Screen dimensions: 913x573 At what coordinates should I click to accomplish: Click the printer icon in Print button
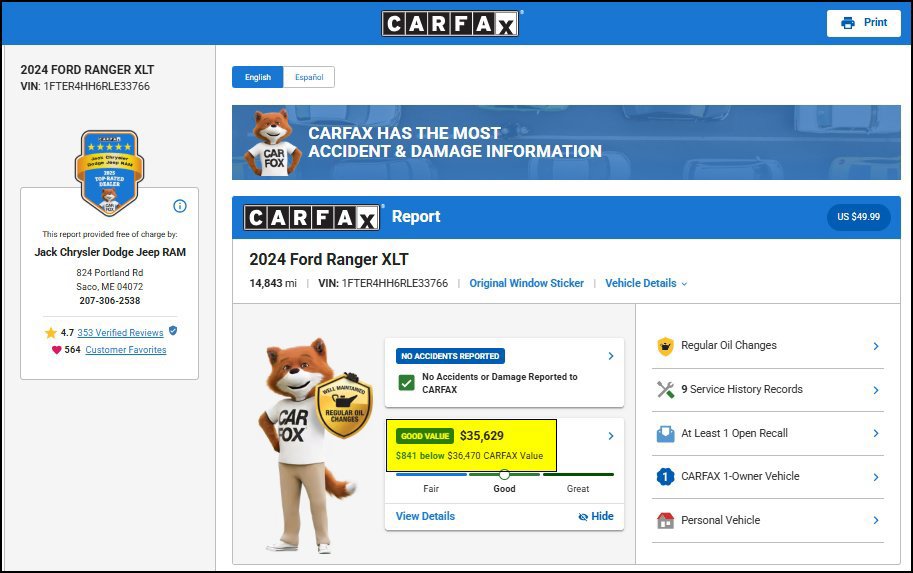point(848,23)
